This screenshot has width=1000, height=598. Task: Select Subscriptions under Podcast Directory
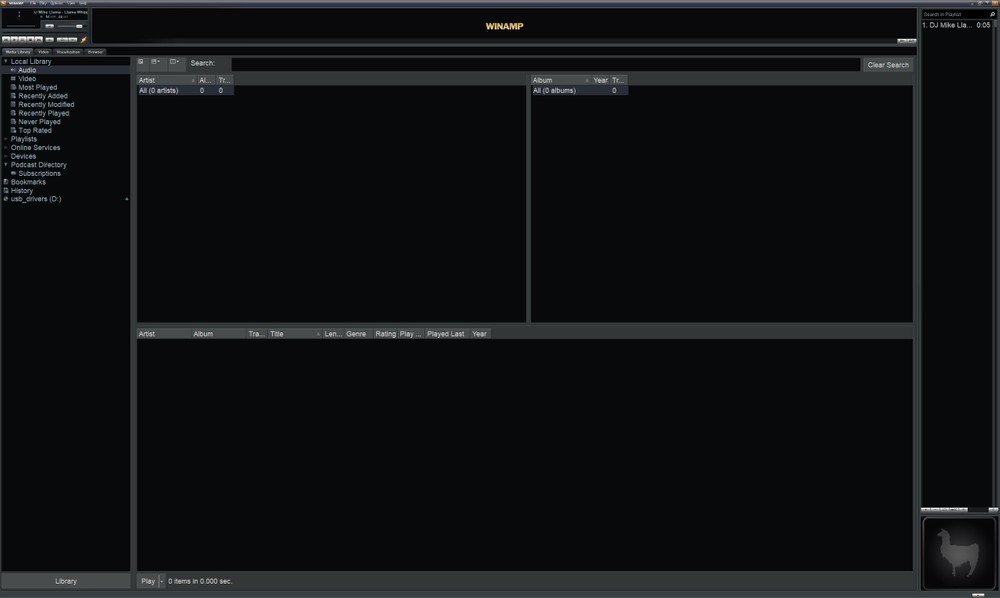click(40, 173)
